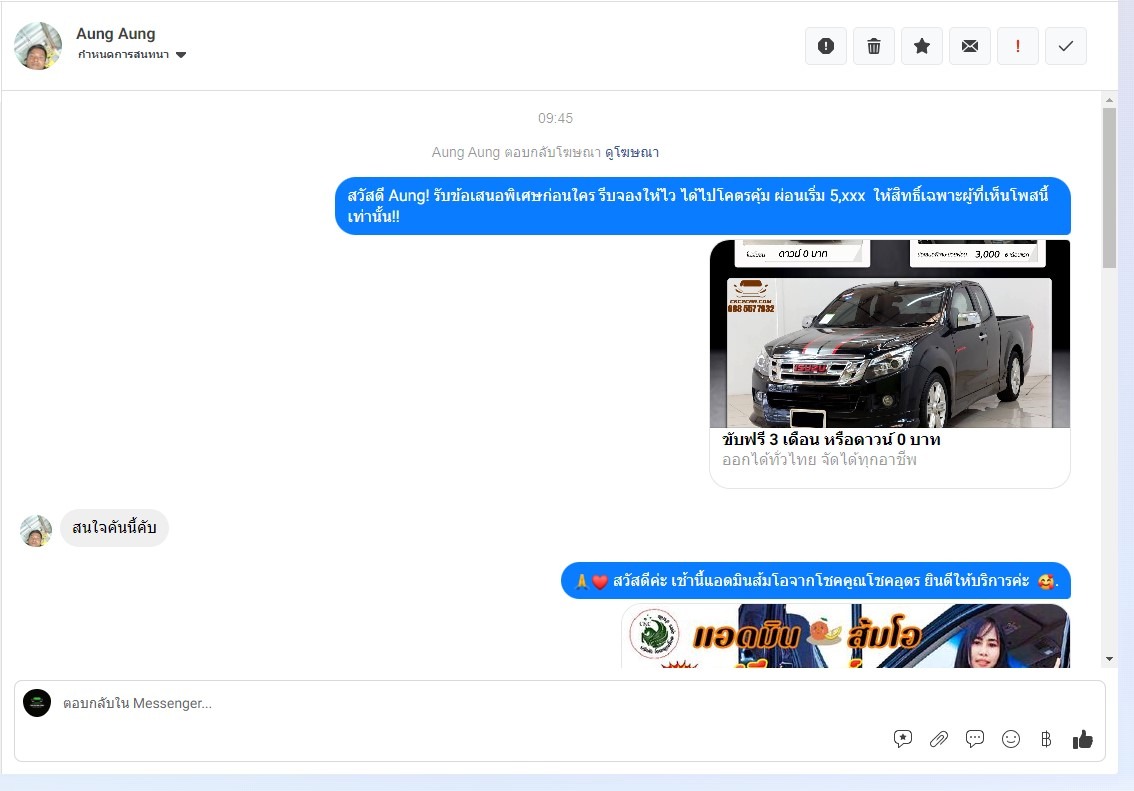Open the ดูโฆษณา ad link
Viewport: 1134px width, 791px height.
(631, 153)
